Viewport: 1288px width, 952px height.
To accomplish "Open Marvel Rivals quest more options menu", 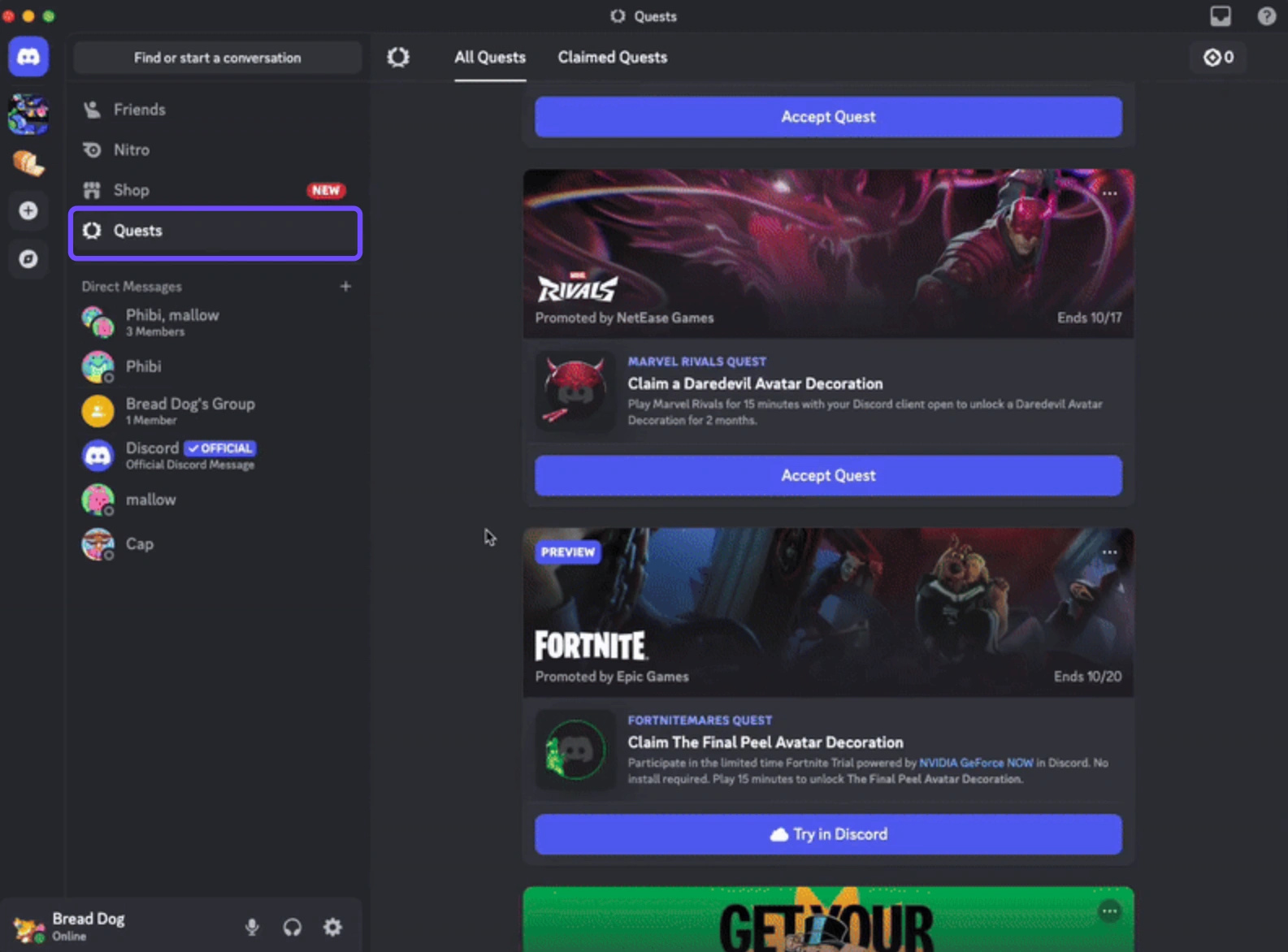I will point(1109,193).
